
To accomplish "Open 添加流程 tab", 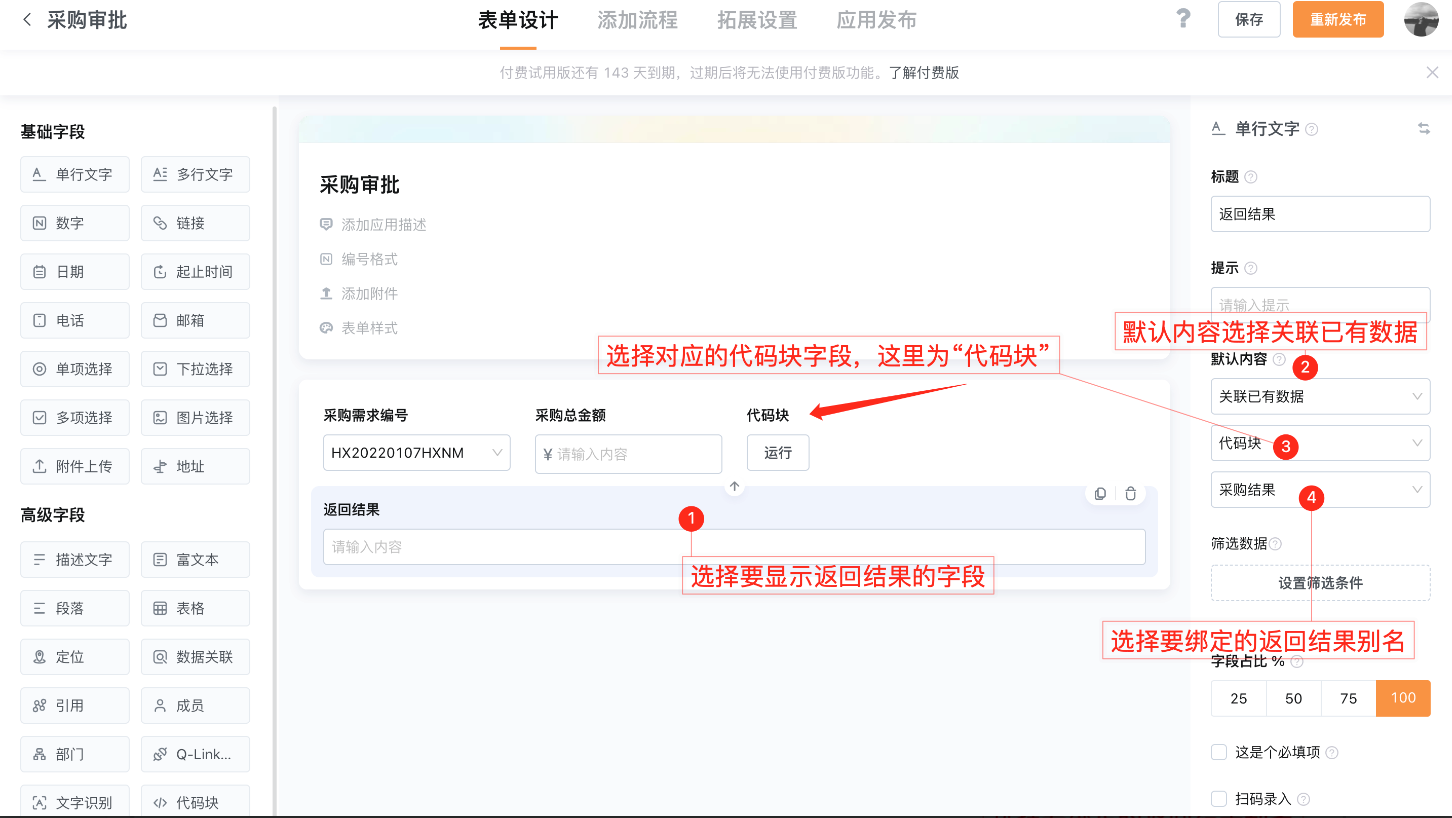I will coord(637,20).
